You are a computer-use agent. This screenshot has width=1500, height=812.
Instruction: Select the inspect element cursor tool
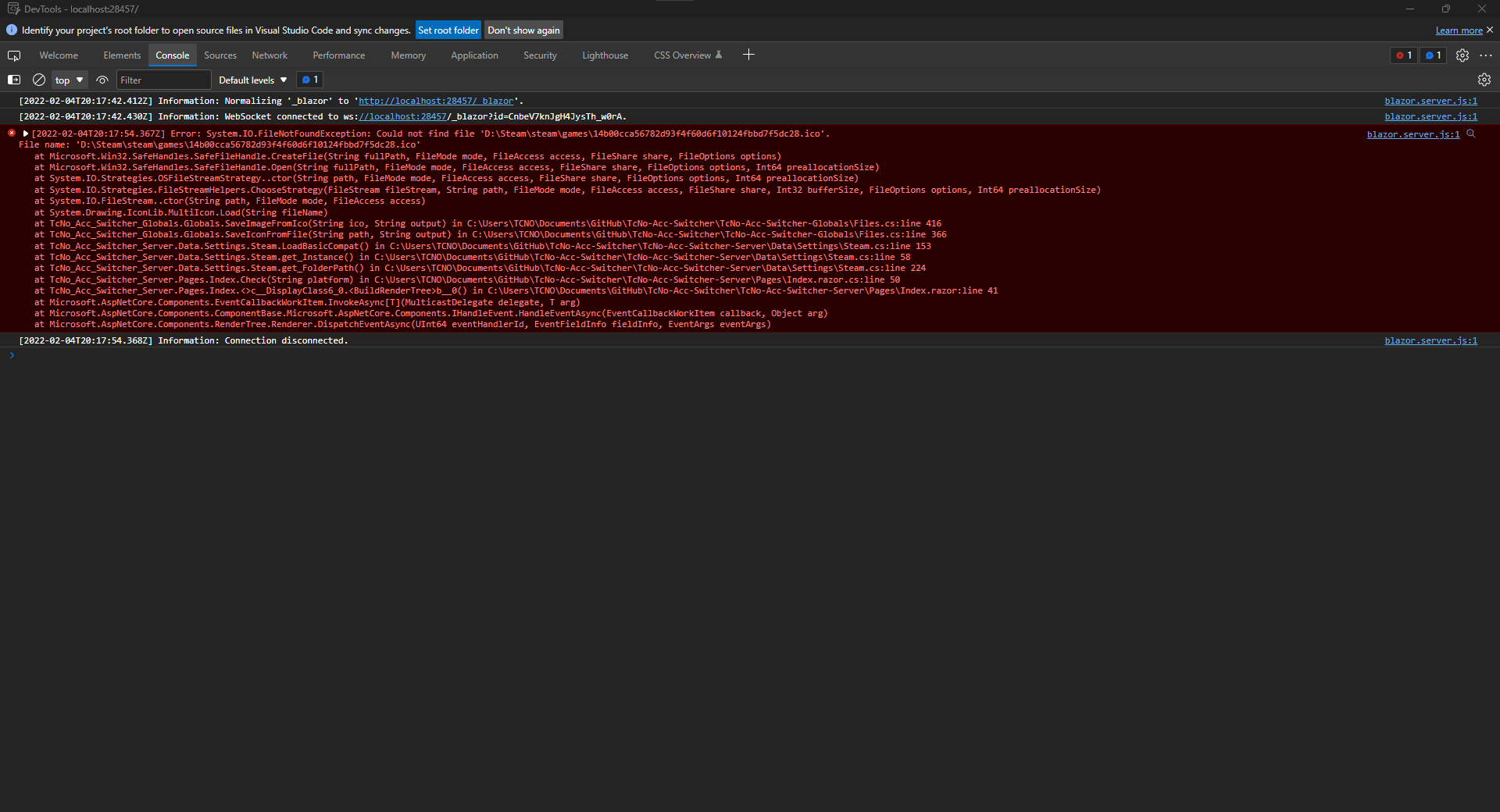pos(13,55)
